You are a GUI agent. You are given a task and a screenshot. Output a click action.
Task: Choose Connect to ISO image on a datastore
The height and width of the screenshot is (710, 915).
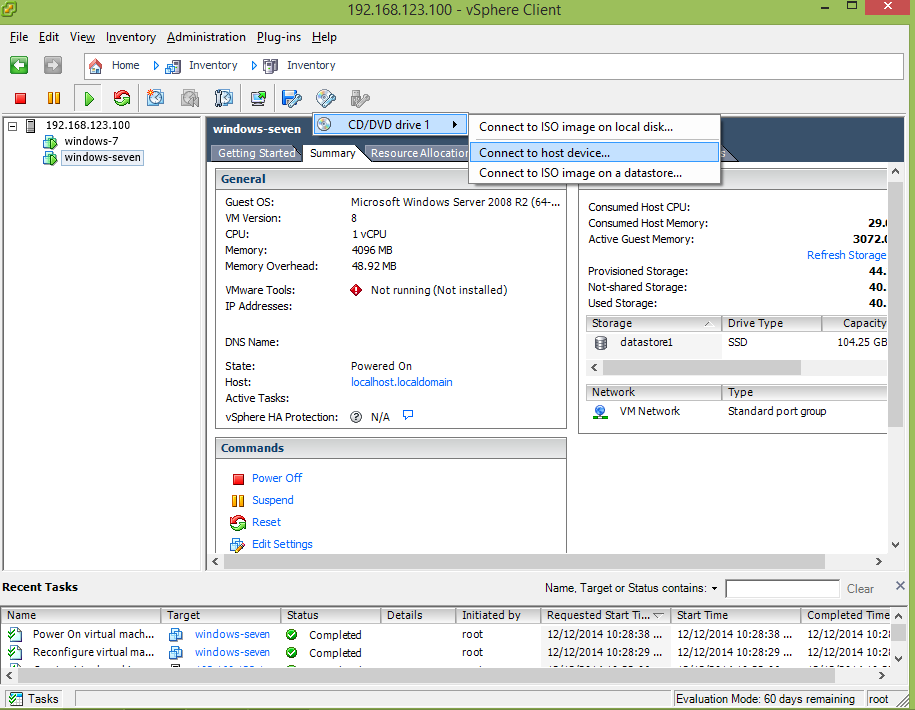point(594,173)
